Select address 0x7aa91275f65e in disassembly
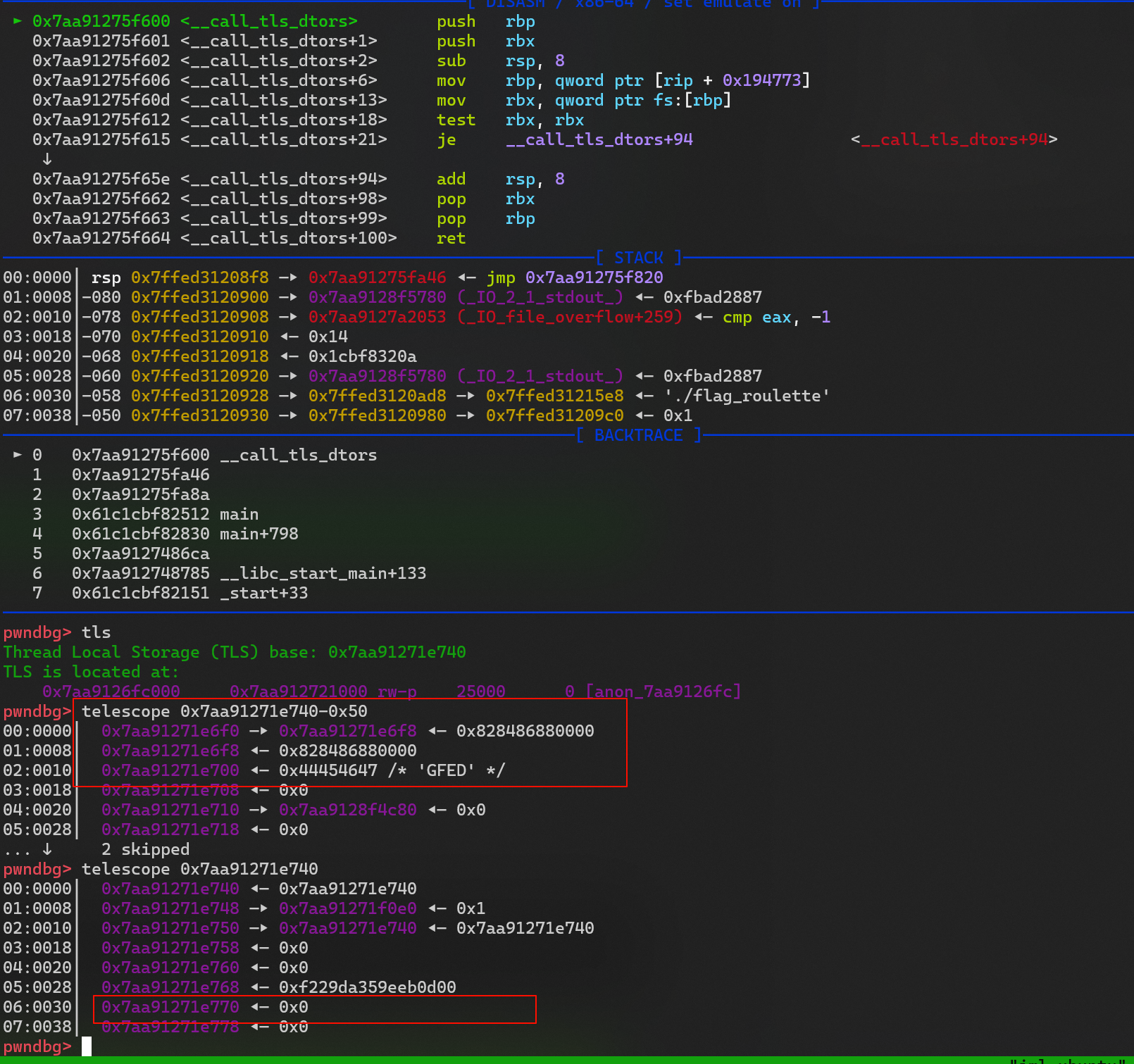Screen dimensions: 1134x1064 (101, 180)
